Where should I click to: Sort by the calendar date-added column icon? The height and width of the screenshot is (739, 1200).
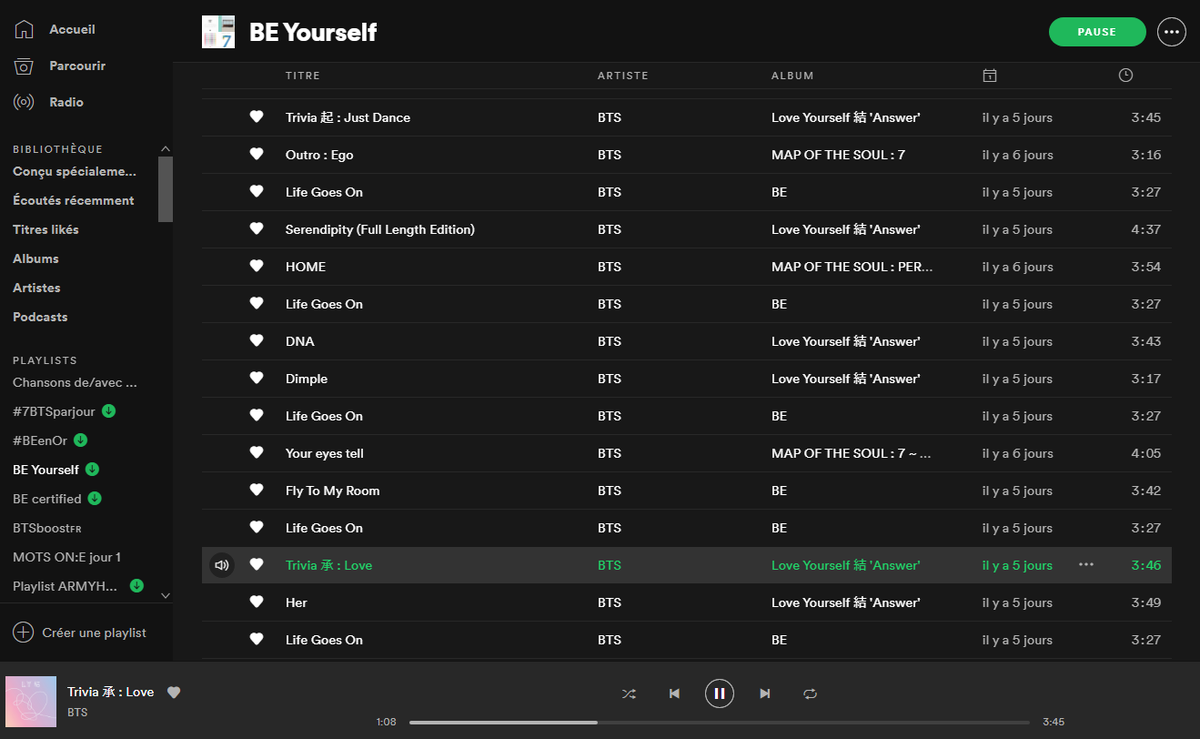click(x=989, y=75)
